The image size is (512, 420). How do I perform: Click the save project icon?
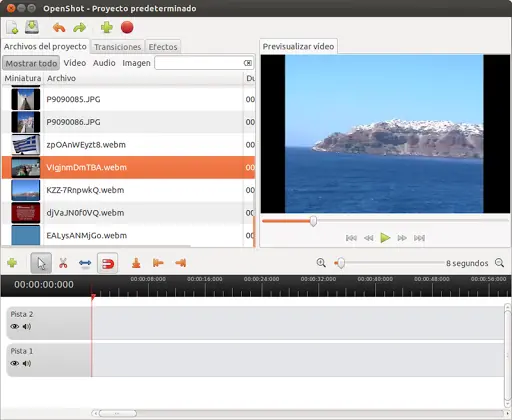[x=32, y=27]
